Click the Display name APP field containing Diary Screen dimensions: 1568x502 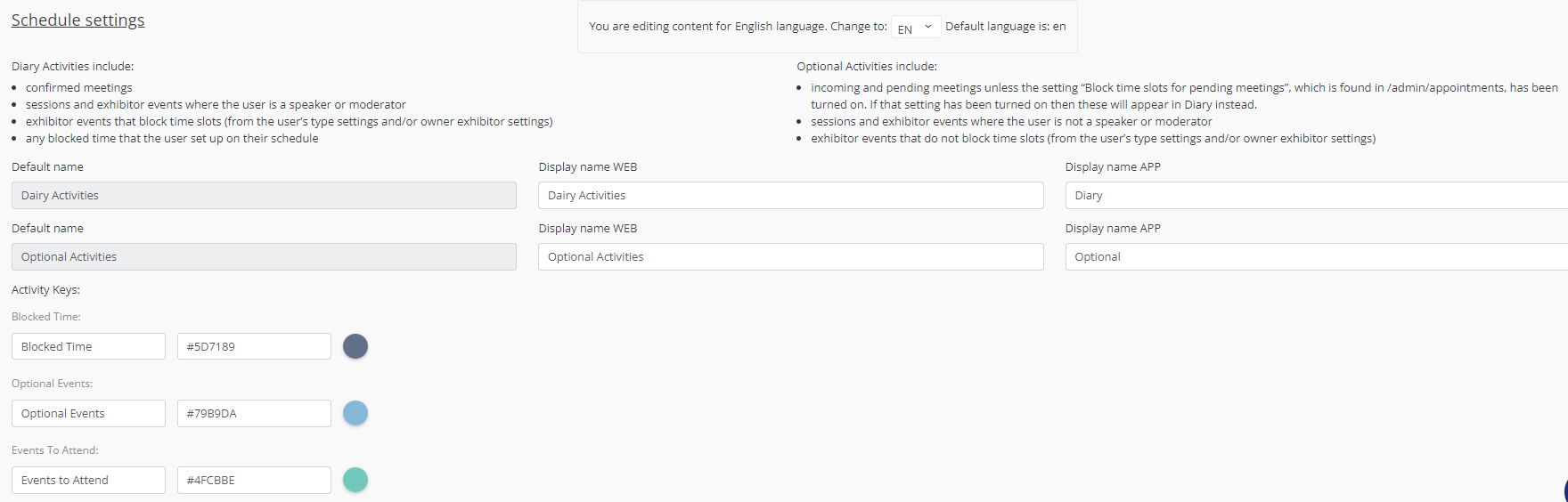1315,196
